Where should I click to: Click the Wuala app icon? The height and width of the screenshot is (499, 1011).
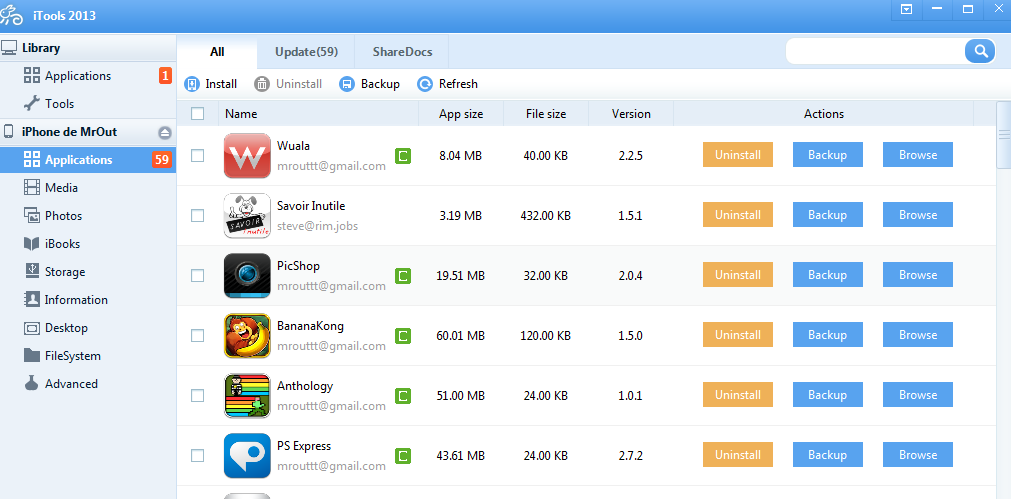point(247,155)
